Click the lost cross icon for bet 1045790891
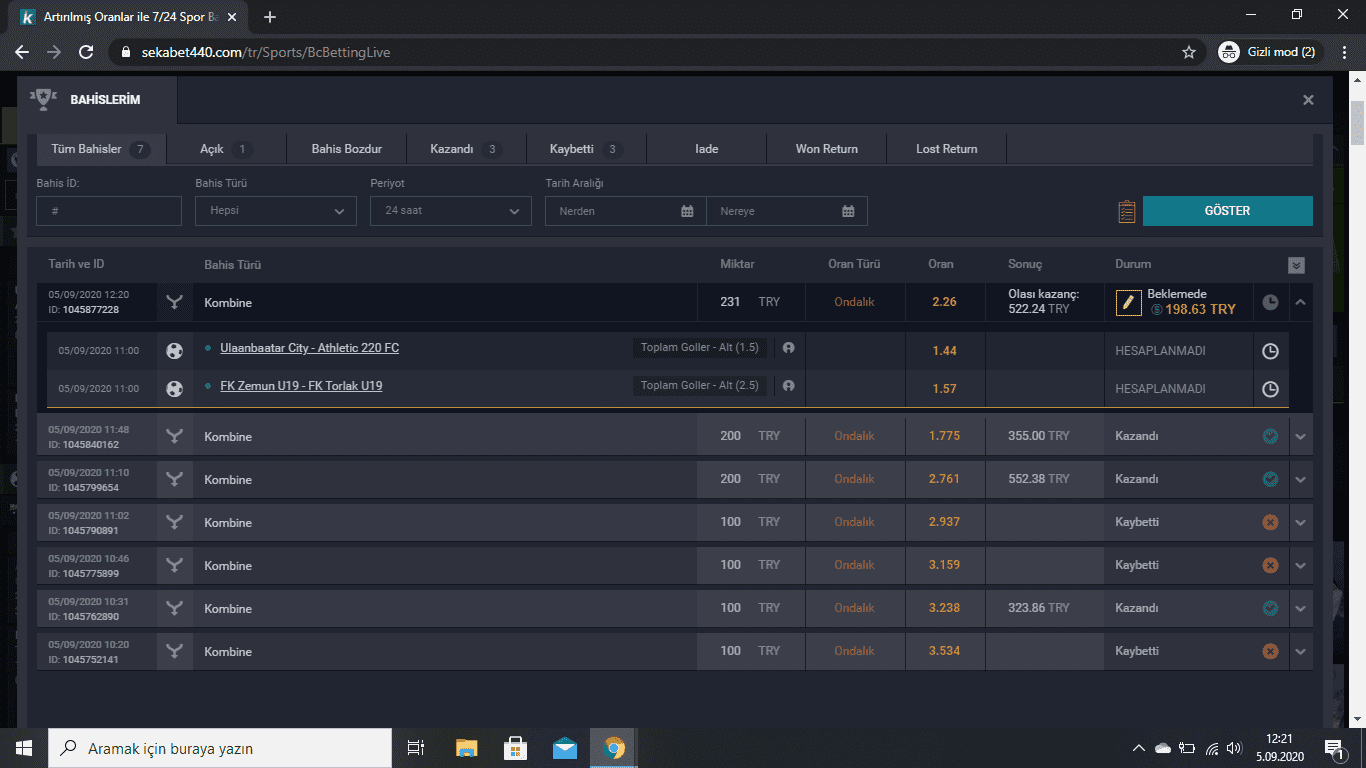The image size is (1366, 768). tap(1270, 522)
